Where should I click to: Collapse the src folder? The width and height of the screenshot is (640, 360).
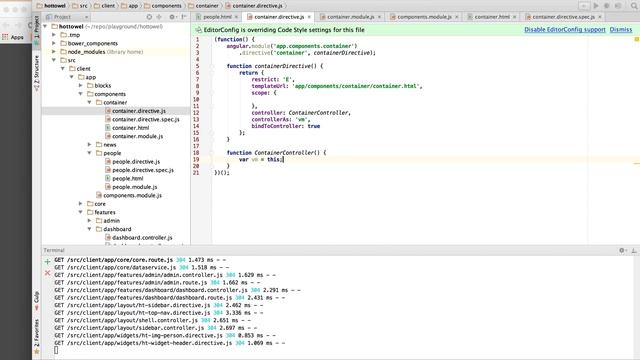54,60
